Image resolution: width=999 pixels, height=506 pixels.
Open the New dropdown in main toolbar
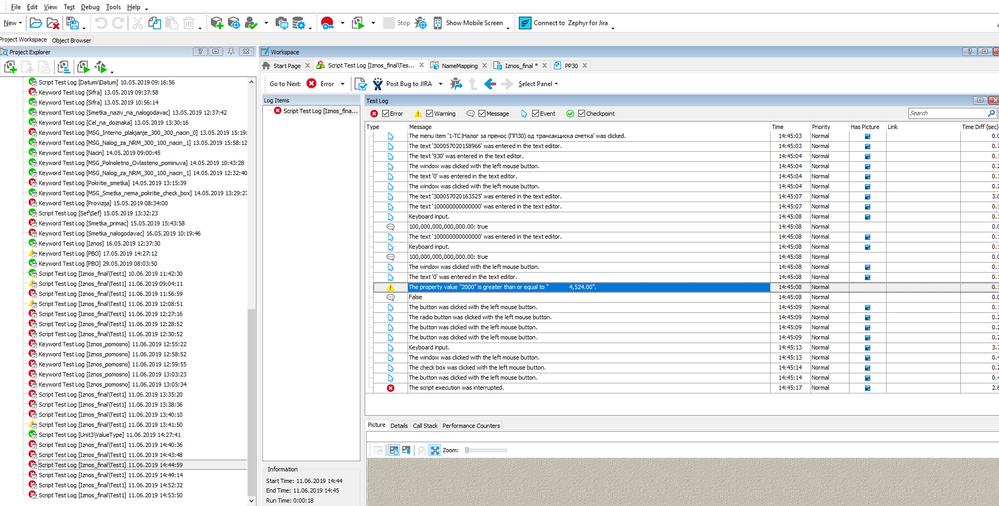click(13, 22)
